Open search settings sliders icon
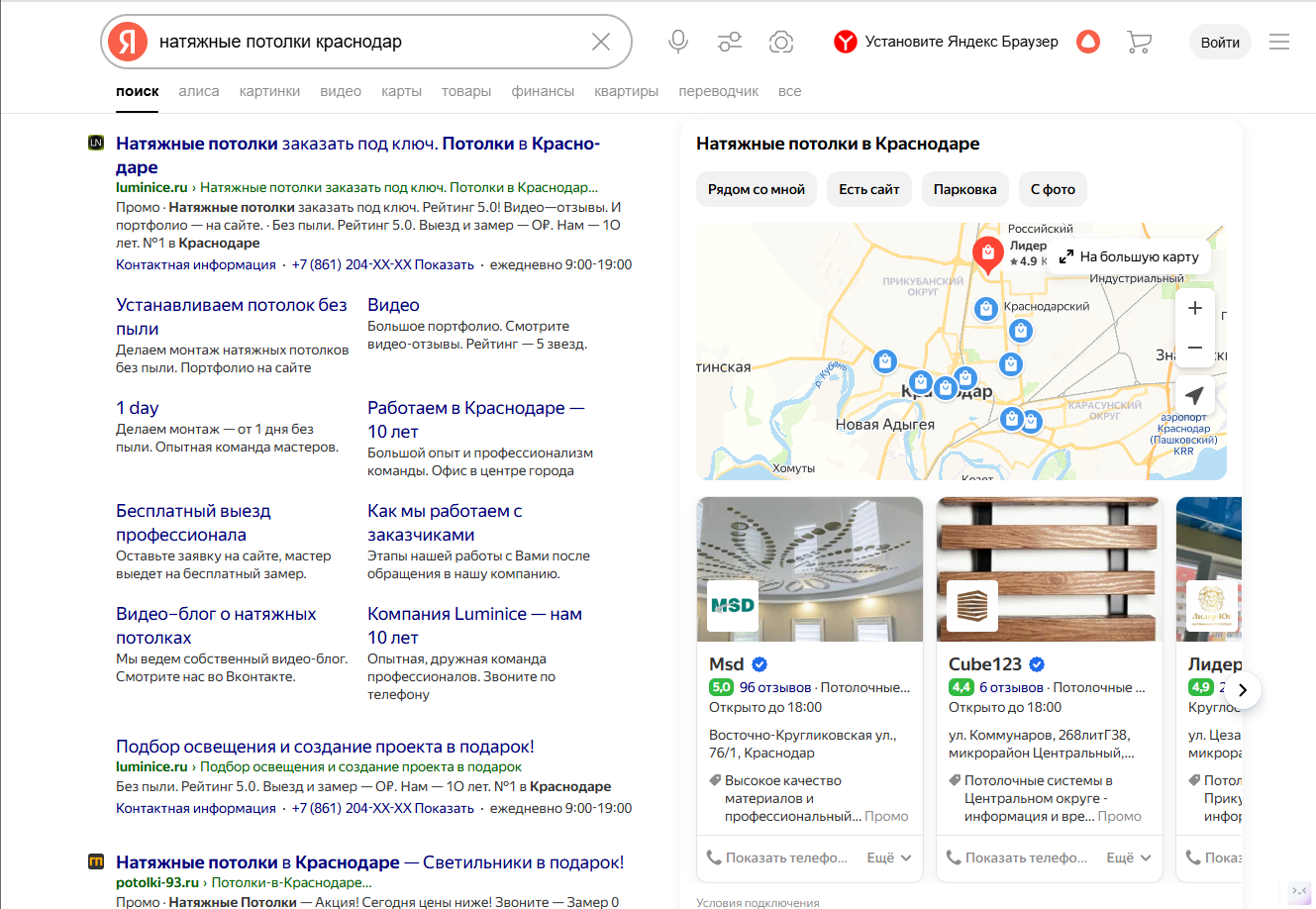 730,42
